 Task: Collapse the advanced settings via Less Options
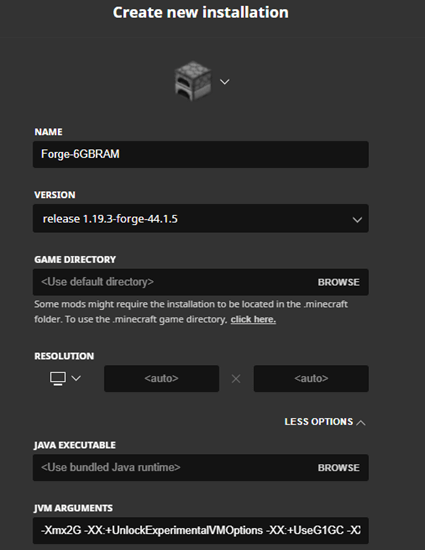pos(319,422)
